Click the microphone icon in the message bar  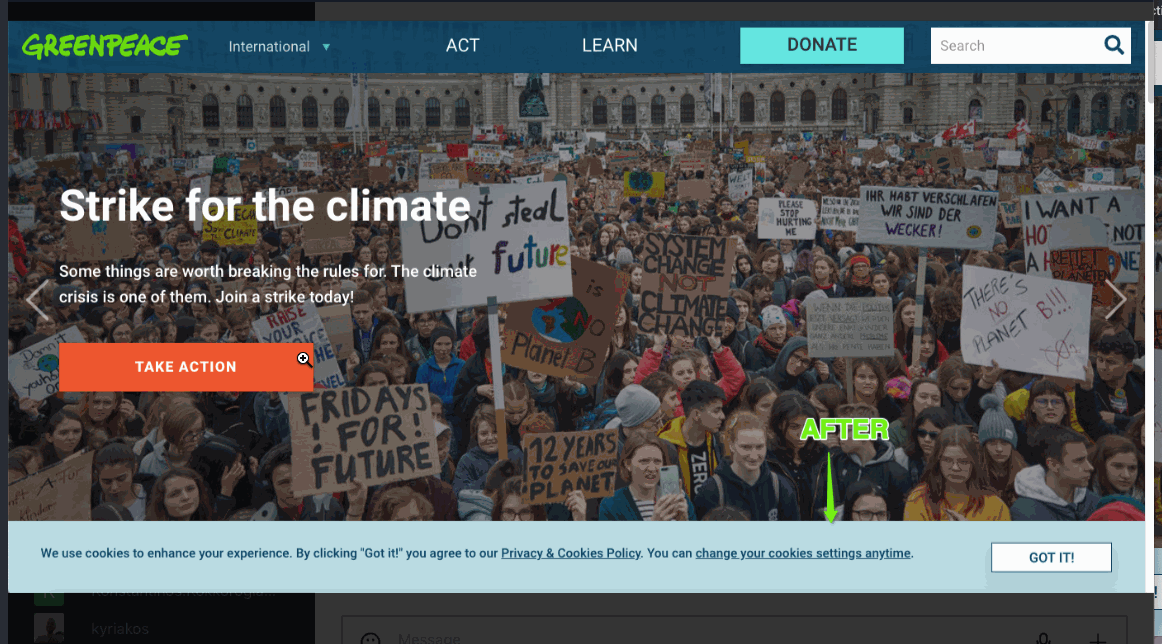click(1043, 638)
